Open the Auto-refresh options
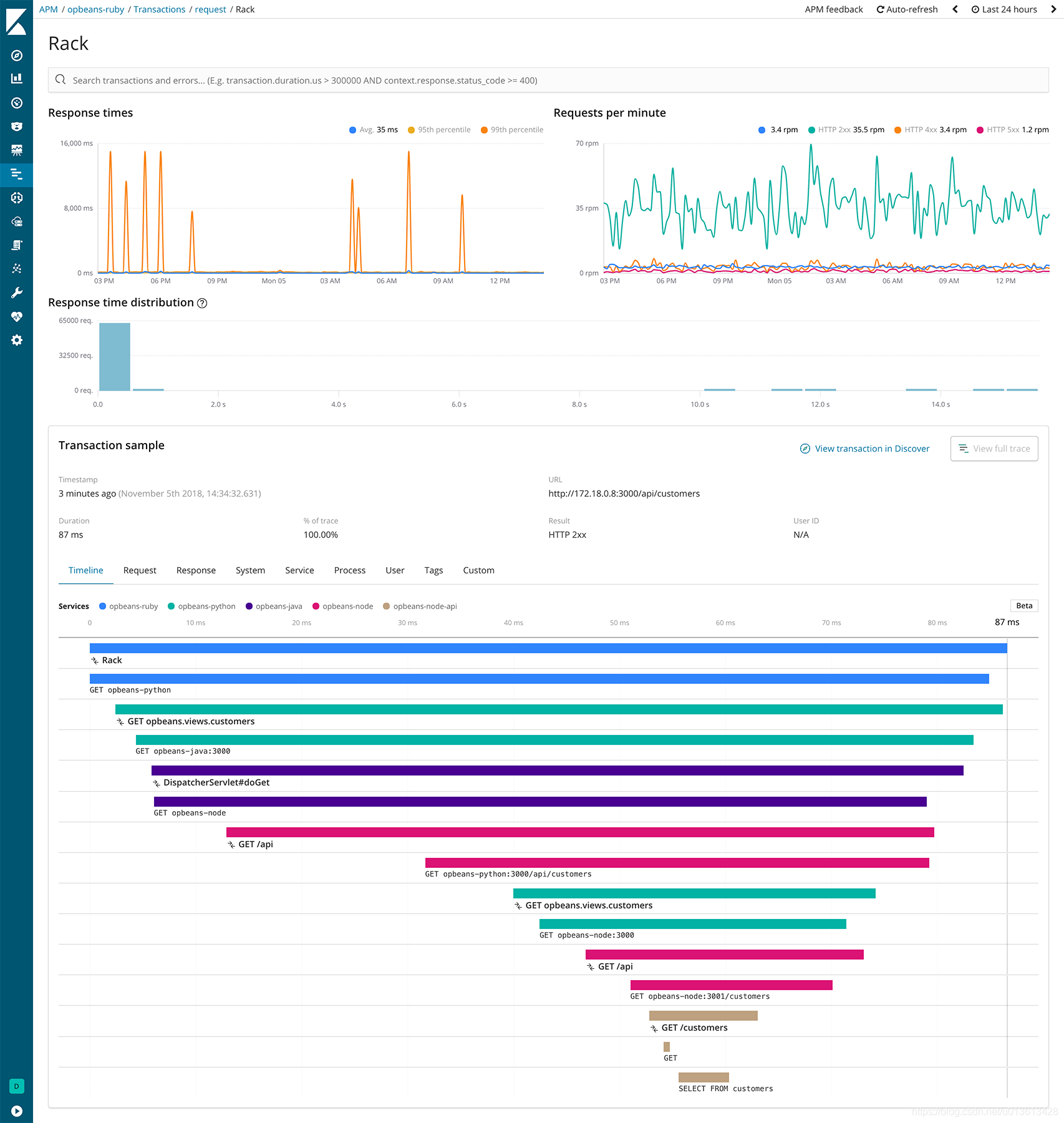 [x=906, y=9]
